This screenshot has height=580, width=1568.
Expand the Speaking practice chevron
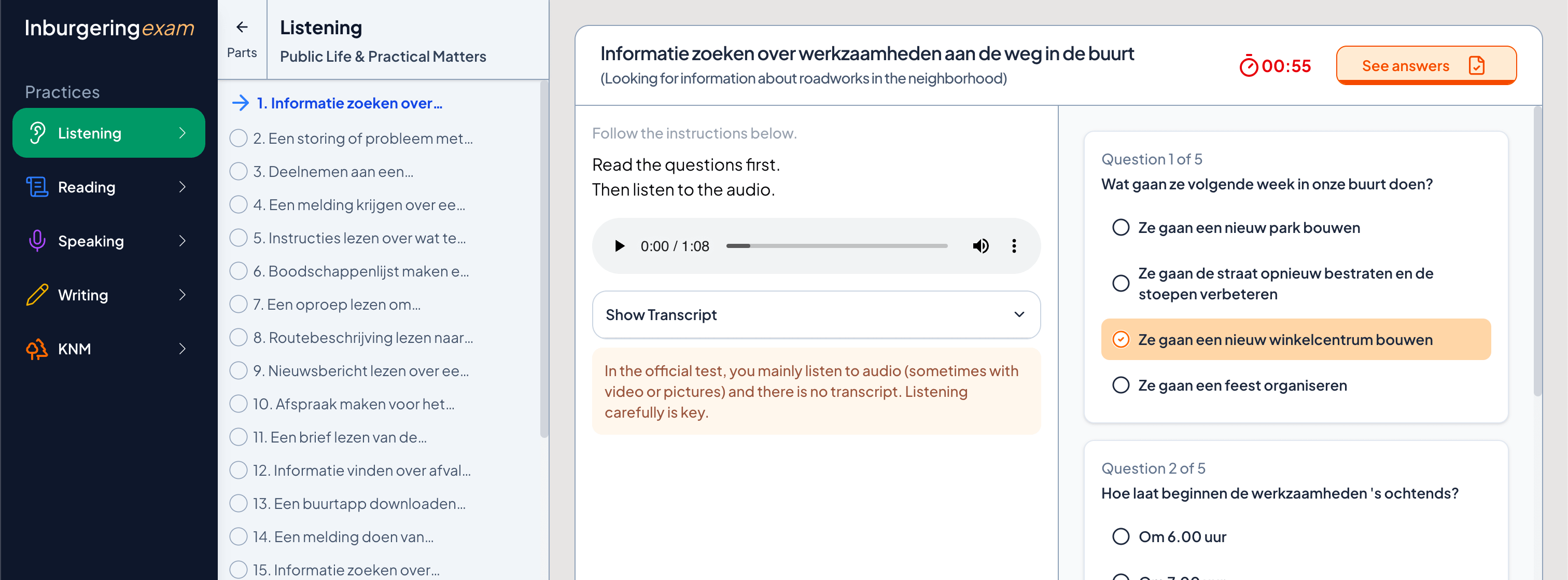[x=182, y=241]
